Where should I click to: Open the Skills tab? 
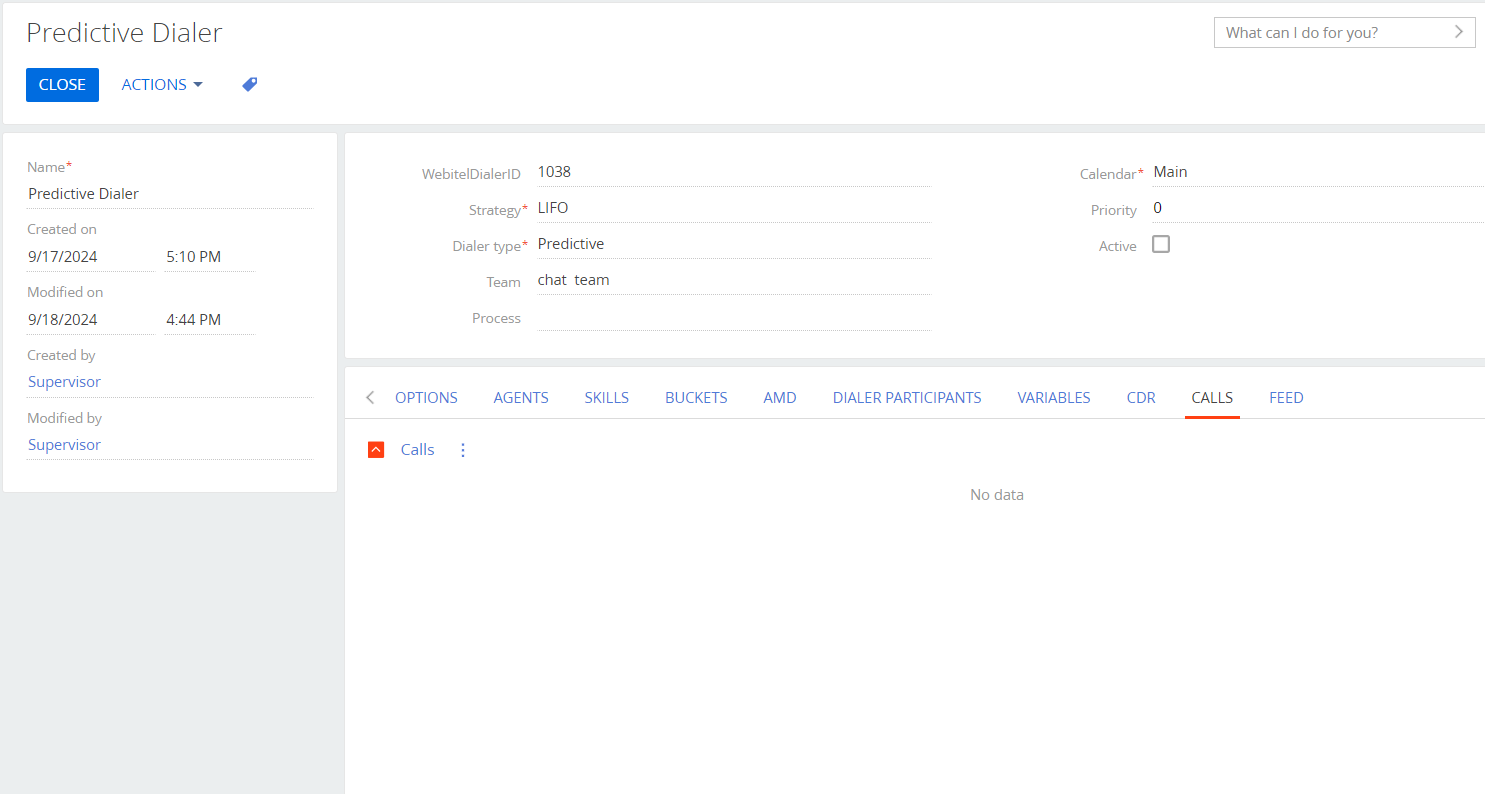[x=607, y=398]
